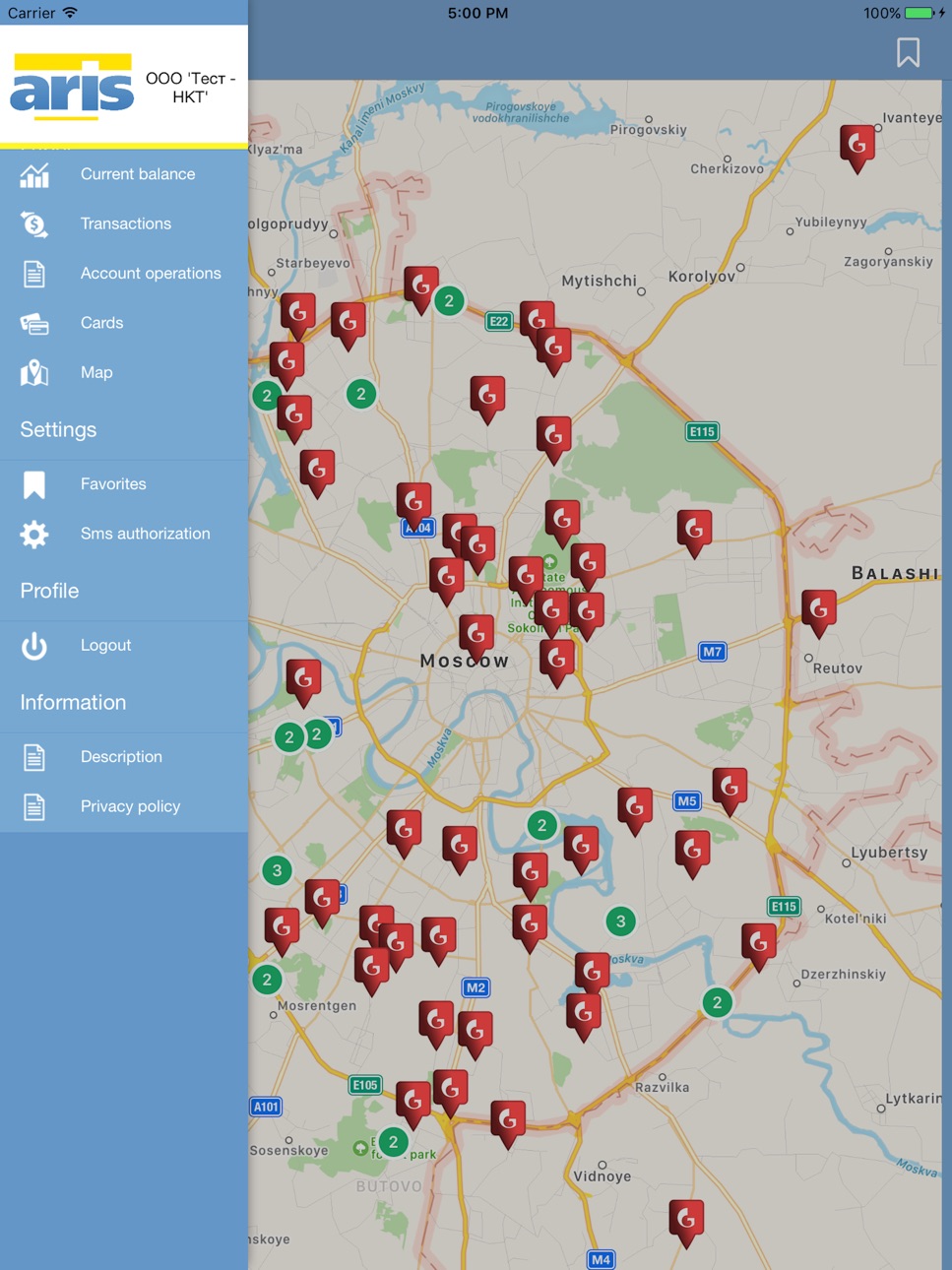Tap the station marker left of Dzerzhinskiy

point(759,947)
